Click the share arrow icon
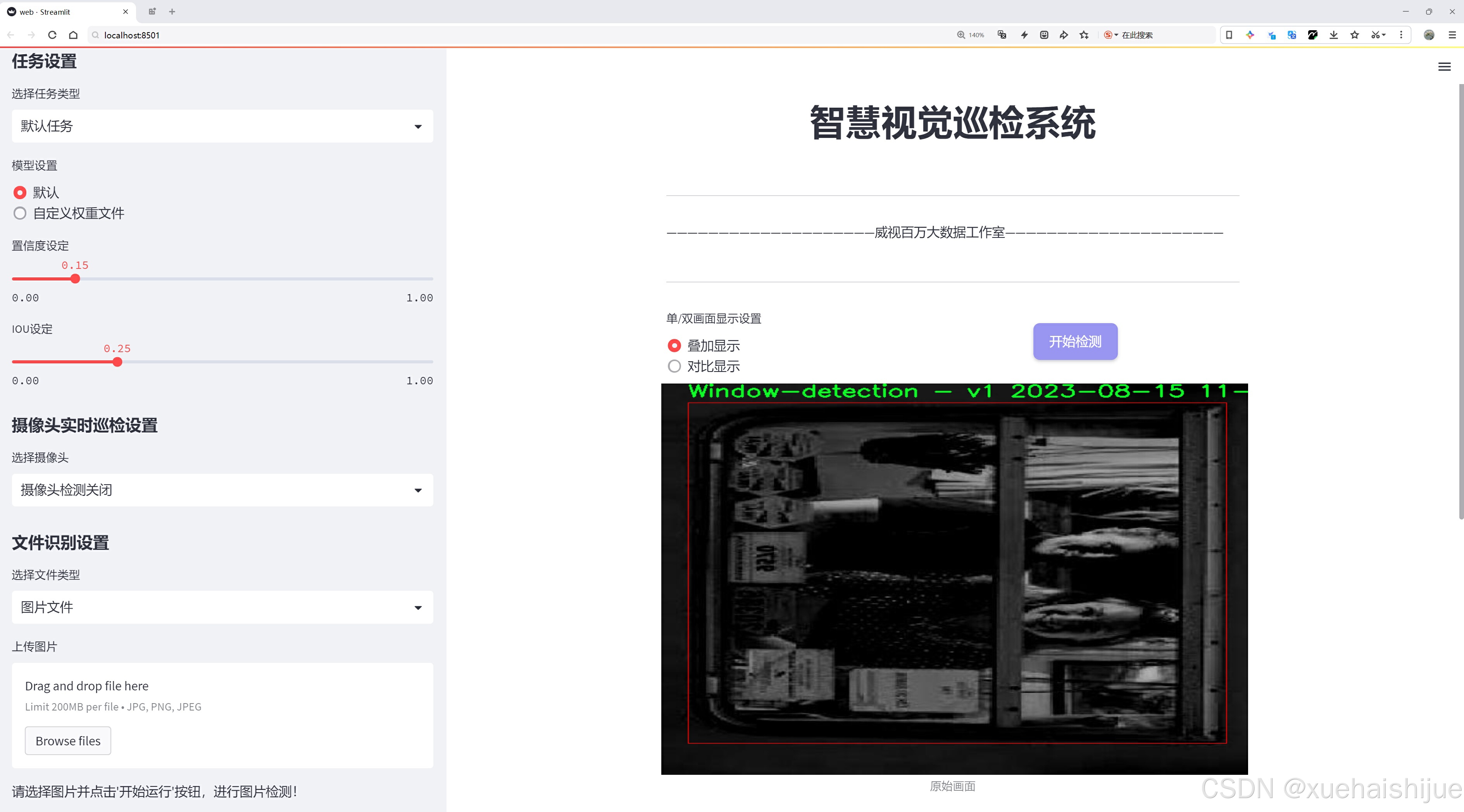This screenshot has height=812, width=1464. tap(1064, 35)
